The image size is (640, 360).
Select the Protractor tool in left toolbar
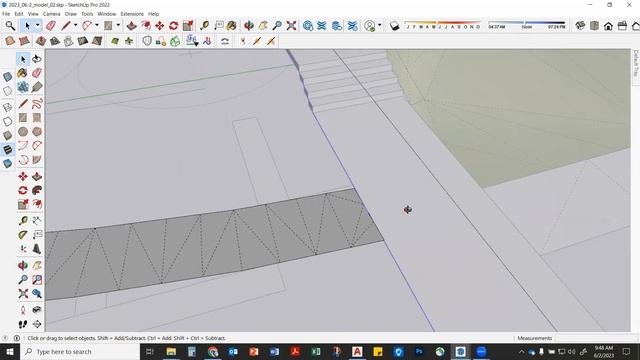click(23, 235)
